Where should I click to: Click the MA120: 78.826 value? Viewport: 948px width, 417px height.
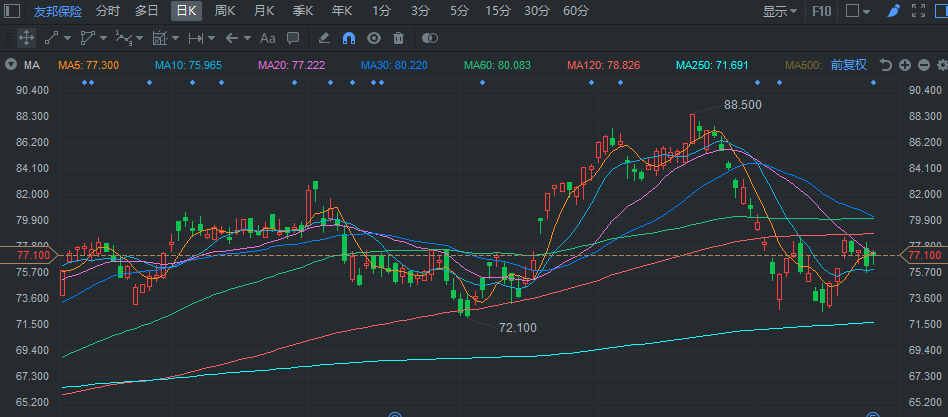tap(603, 65)
